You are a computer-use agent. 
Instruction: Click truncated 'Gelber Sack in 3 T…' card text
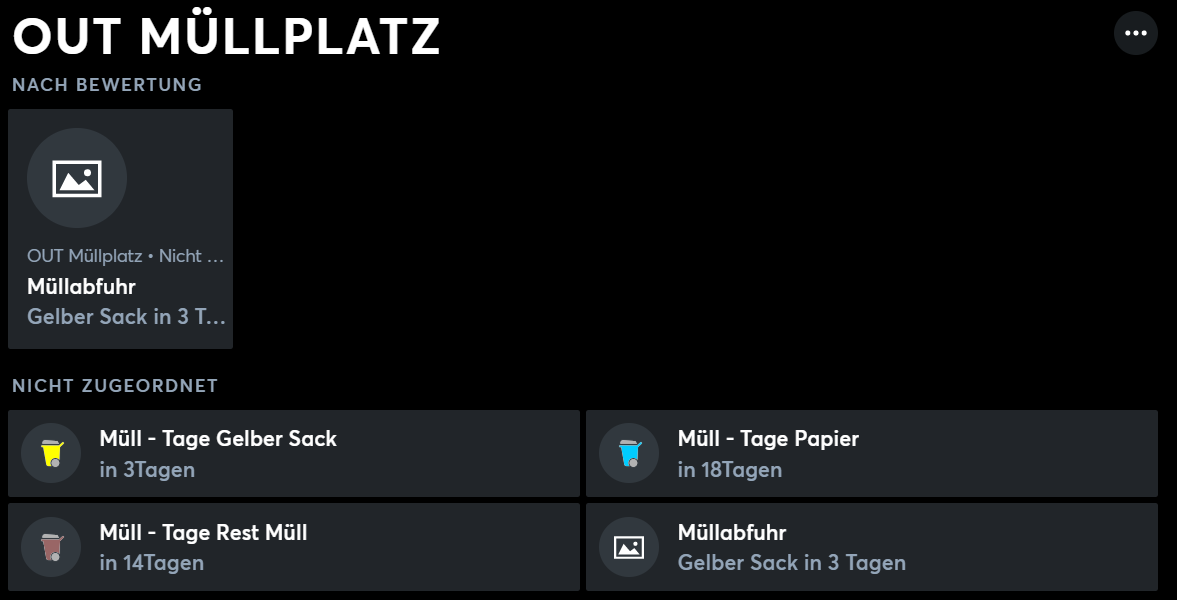point(126,317)
